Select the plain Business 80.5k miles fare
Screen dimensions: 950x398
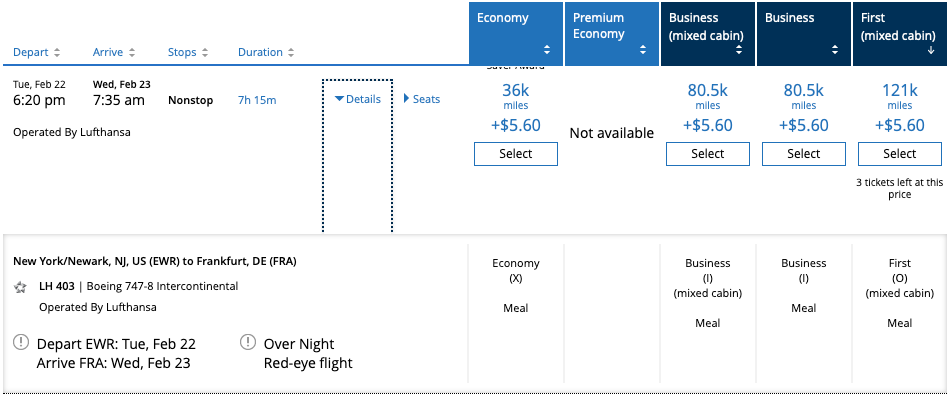pos(804,154)
